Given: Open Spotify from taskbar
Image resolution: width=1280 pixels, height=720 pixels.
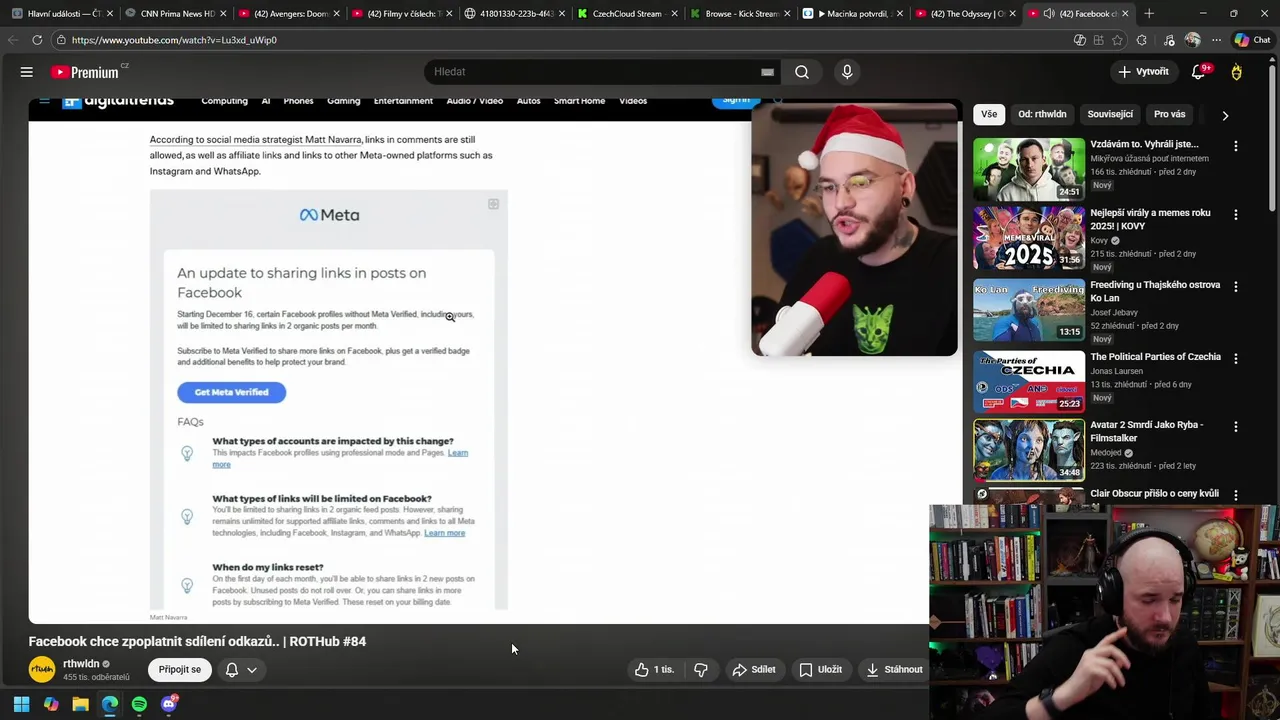Looking at the screenshot, I should [x=139, y=704].
